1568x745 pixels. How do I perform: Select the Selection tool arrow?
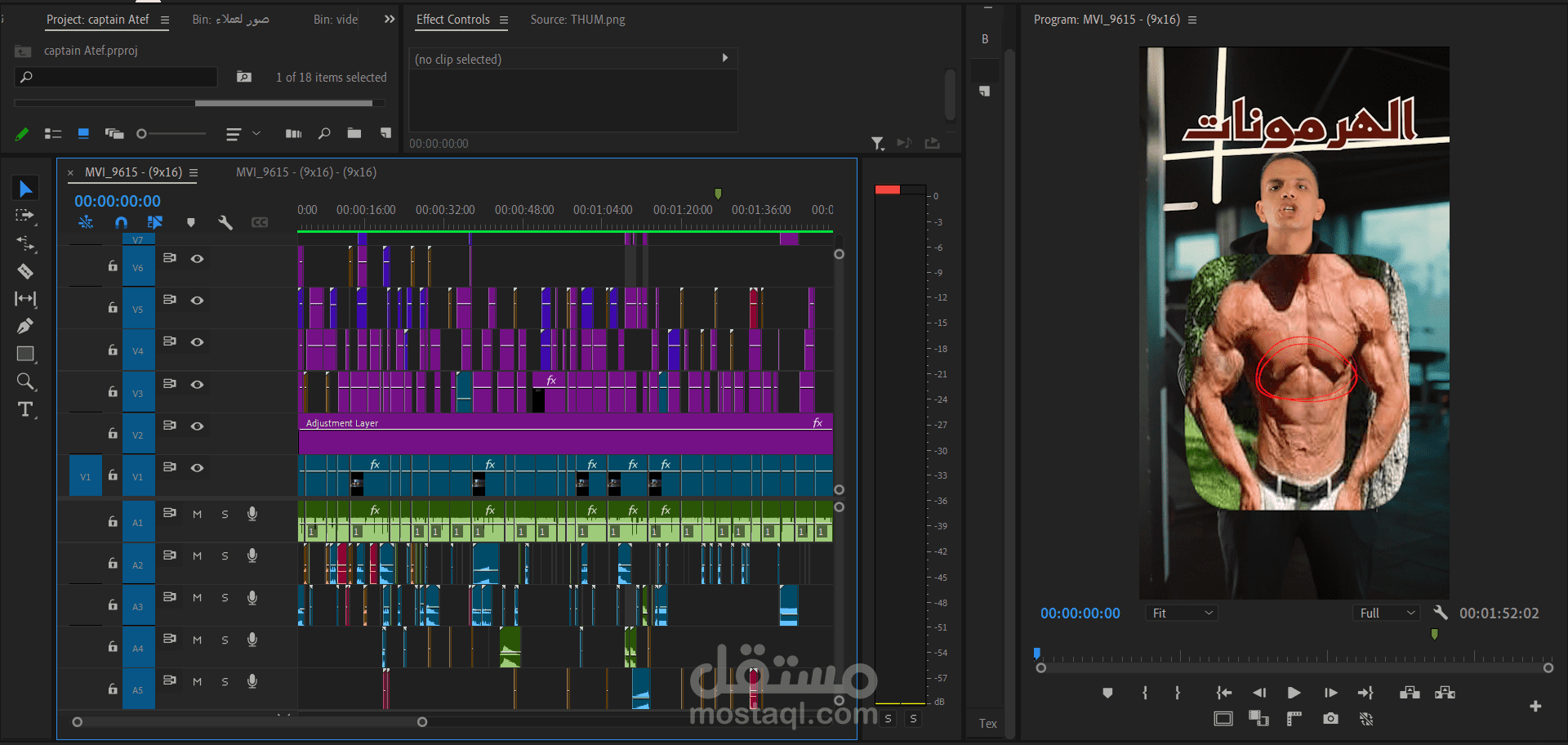(x=25, y=189)
